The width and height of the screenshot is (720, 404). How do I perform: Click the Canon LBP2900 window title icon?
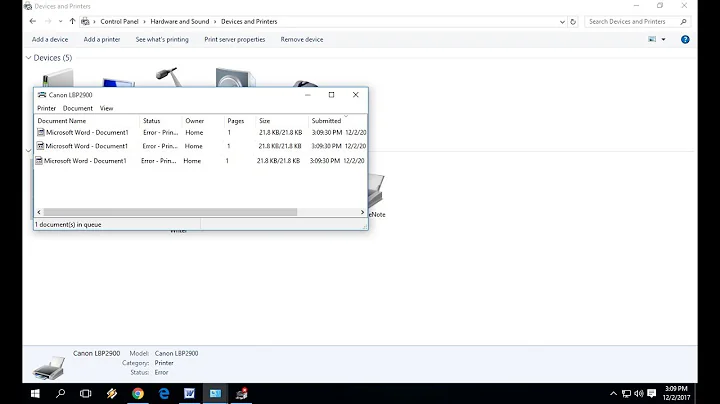click(42, 95)
